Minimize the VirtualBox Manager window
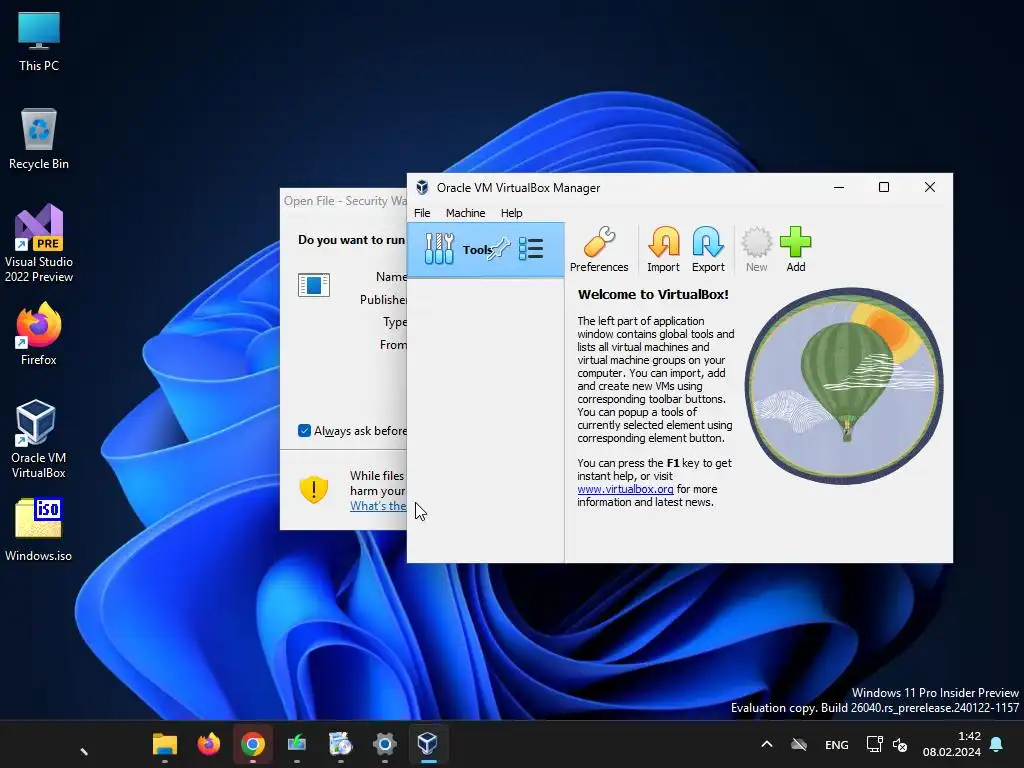Image resolution: width=1024 pixels, height=768 pixels. pos(839,187)
